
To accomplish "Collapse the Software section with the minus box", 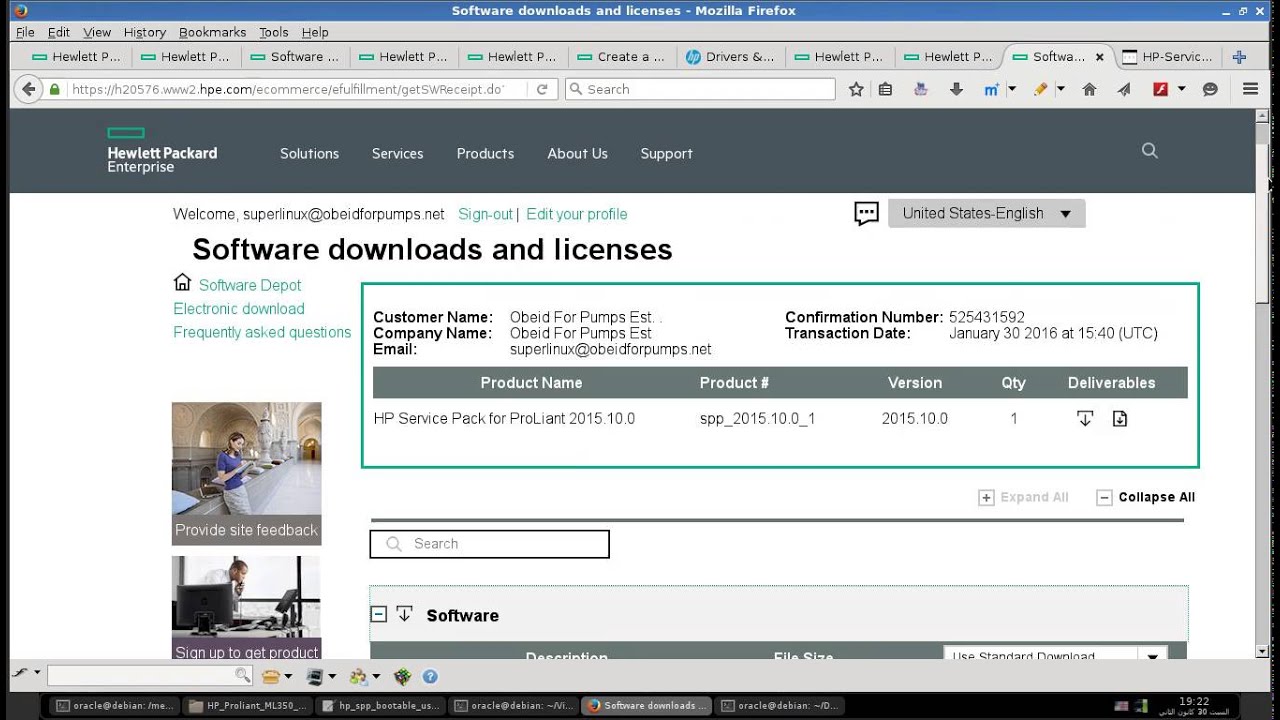I will coord(379,614).
